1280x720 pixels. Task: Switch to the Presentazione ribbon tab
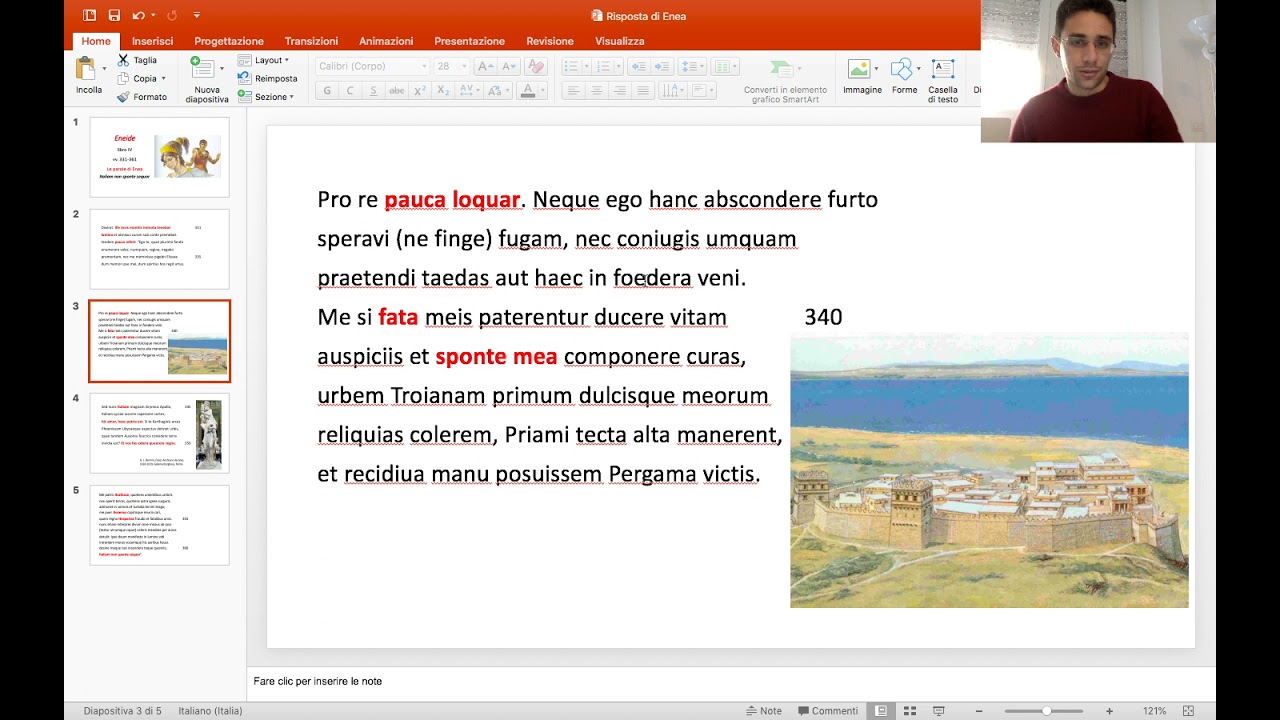pyautogui.click(x=469, y=41)
